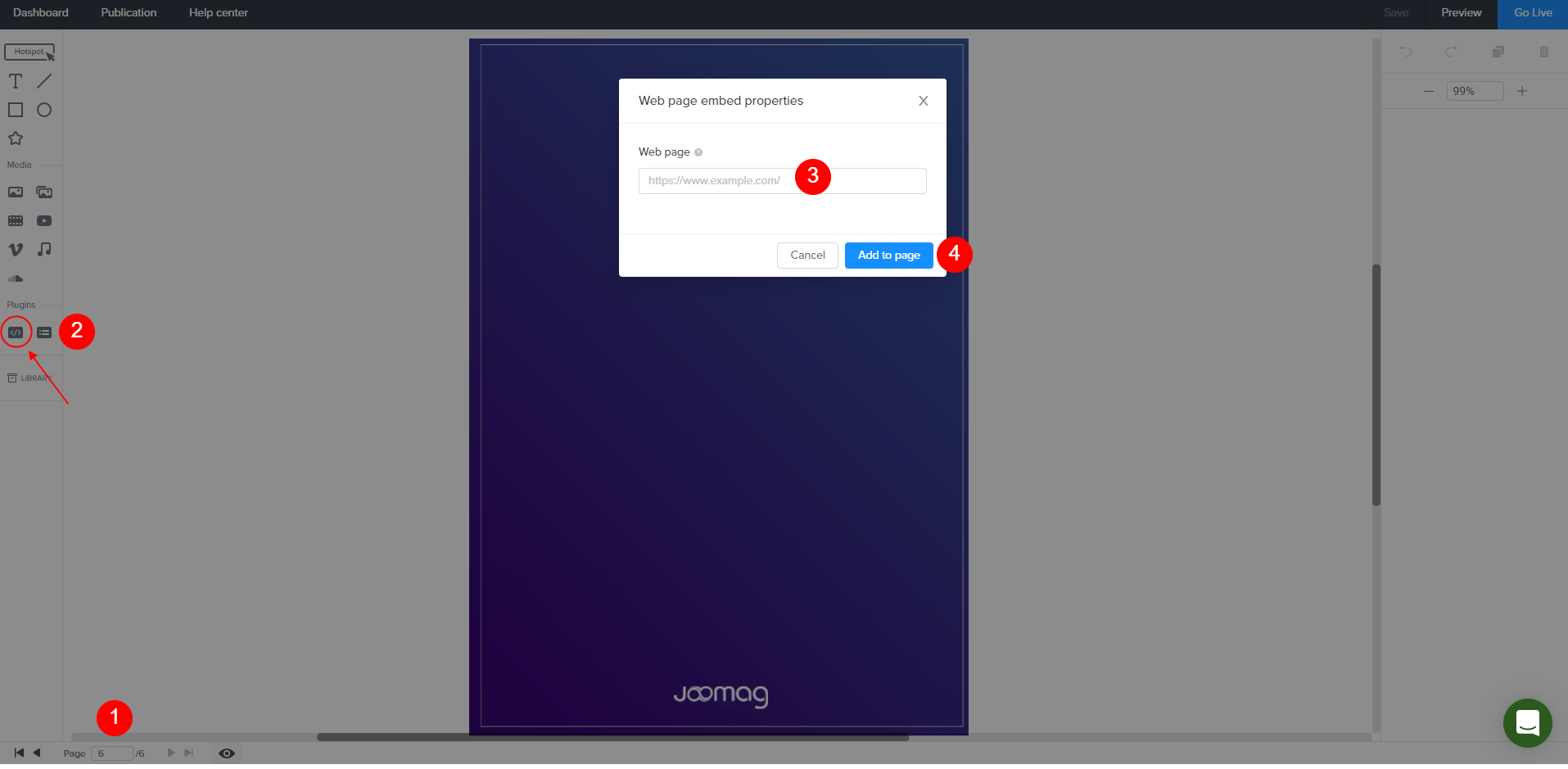
Task: Click Add to page button
Action: (888, 256)
